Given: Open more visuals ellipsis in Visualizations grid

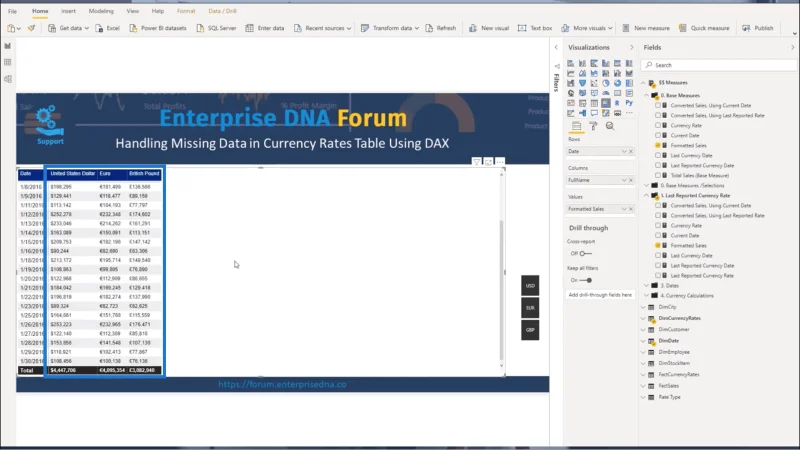Looking at the screenshot, I should (629, 113).
